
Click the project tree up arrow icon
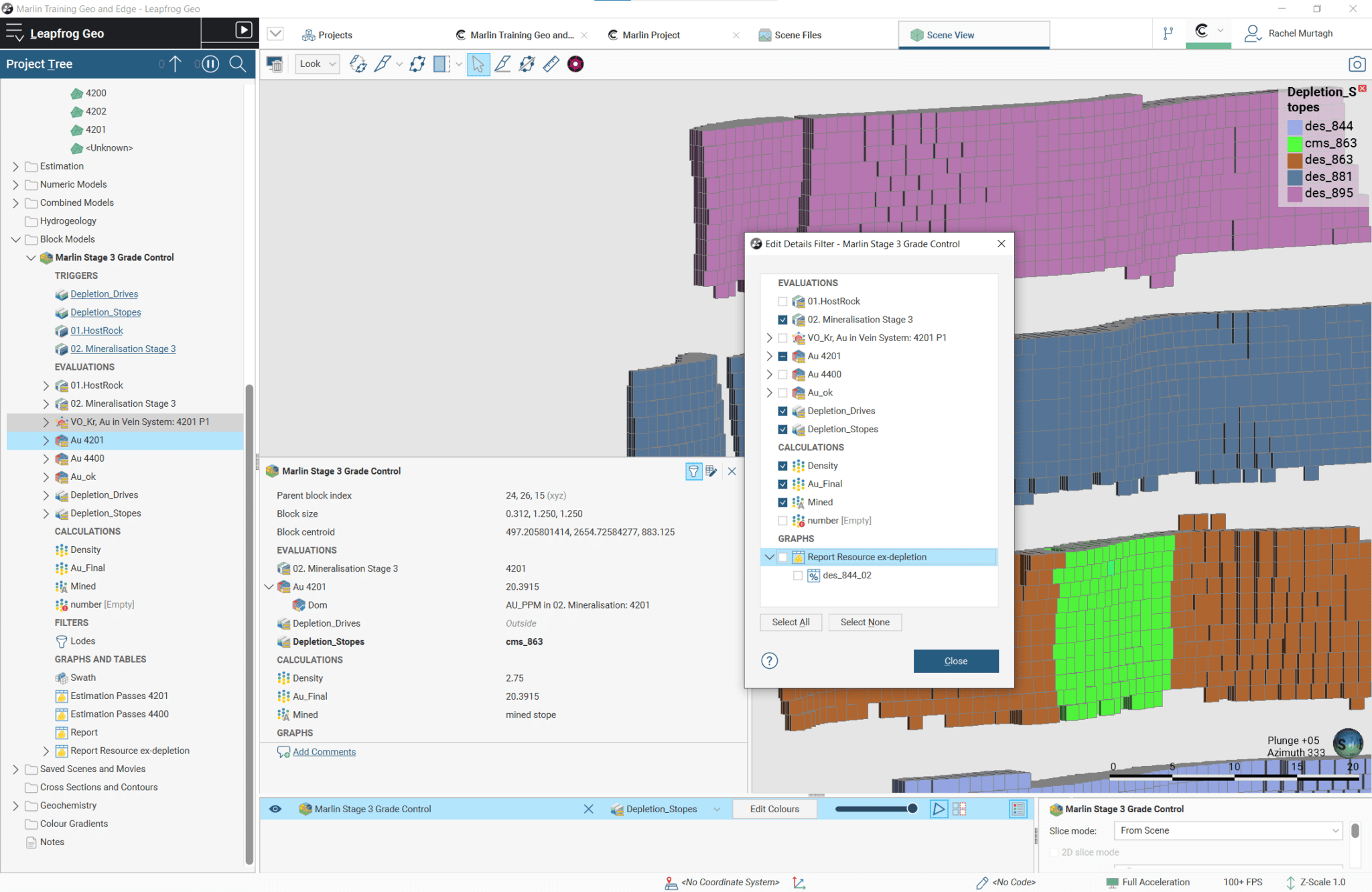coord(176,64)
